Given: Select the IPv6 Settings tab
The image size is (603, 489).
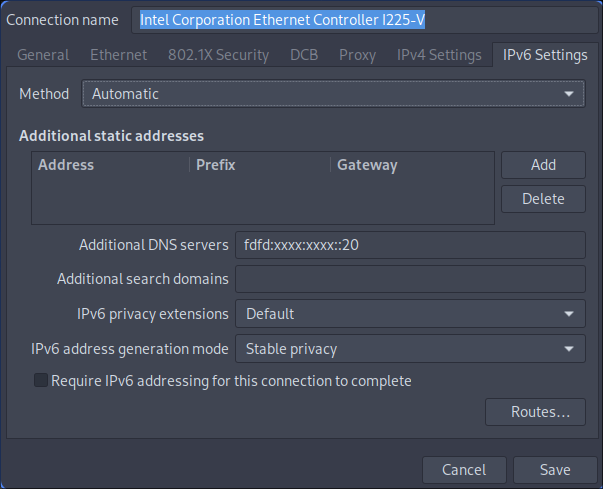Looking at the screenshot, I should pos(545,55).
